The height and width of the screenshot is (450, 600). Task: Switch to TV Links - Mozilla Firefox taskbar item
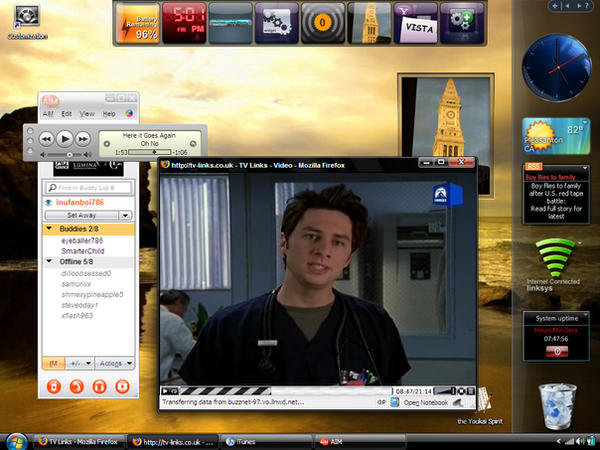point(78,442)
